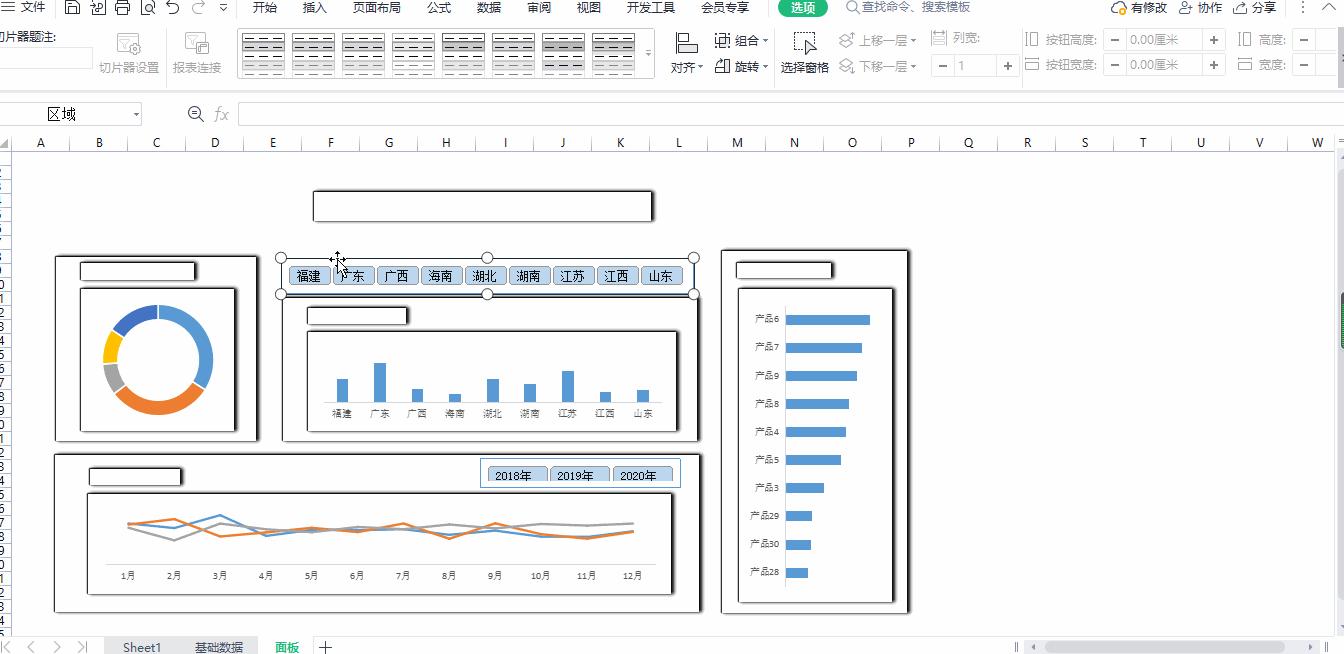Toggle the 江苏 slicer button
Screen dimensions: 1344x654
click(572, 276)
